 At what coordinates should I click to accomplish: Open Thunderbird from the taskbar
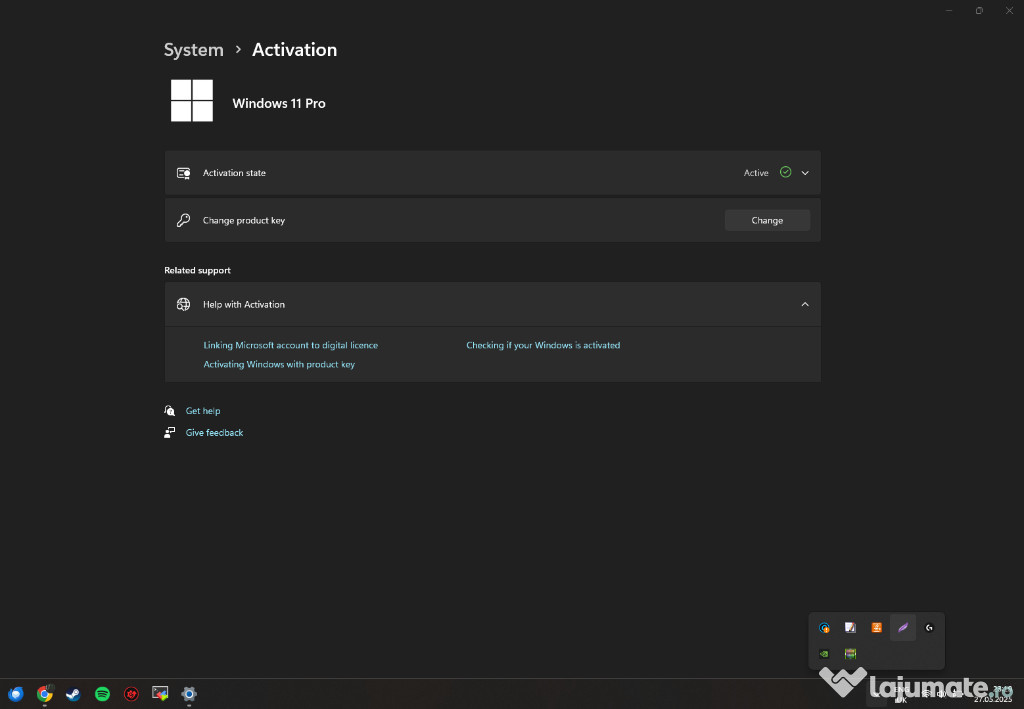click(16, 693)
